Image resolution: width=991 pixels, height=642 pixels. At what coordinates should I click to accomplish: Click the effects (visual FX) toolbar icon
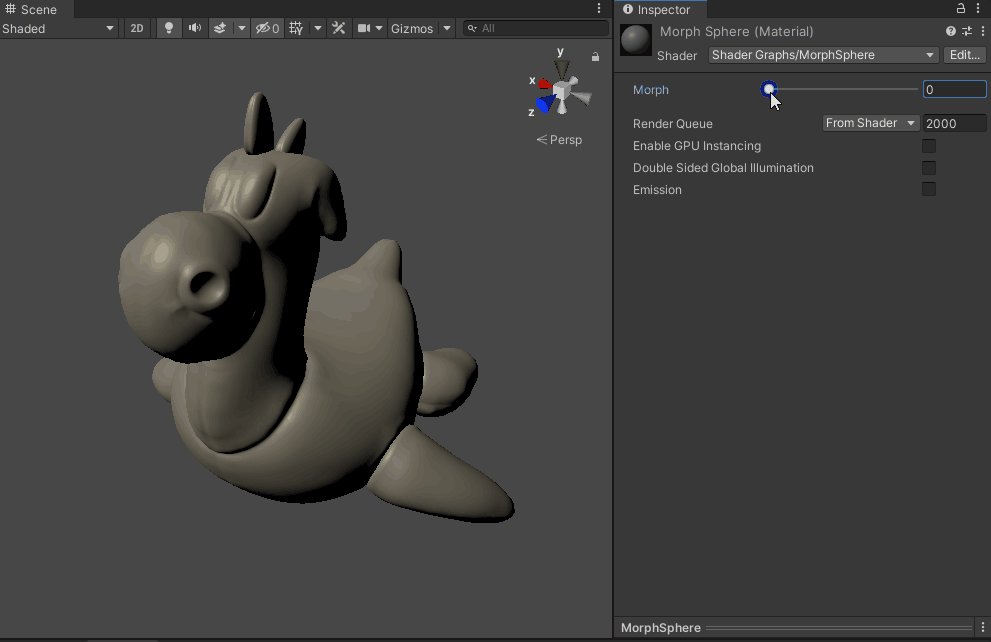pos(220,28)
